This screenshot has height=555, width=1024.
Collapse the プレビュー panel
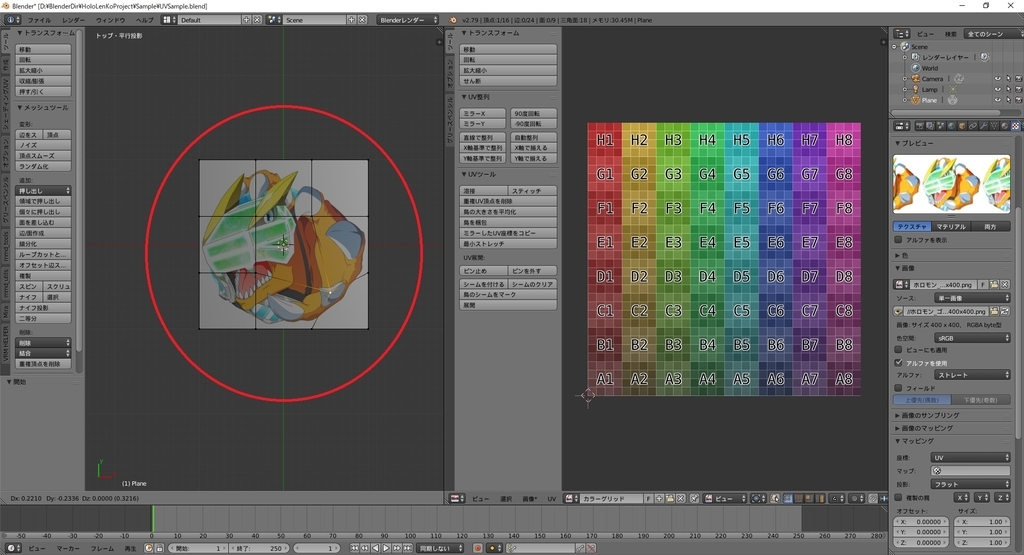pos(914,143)
